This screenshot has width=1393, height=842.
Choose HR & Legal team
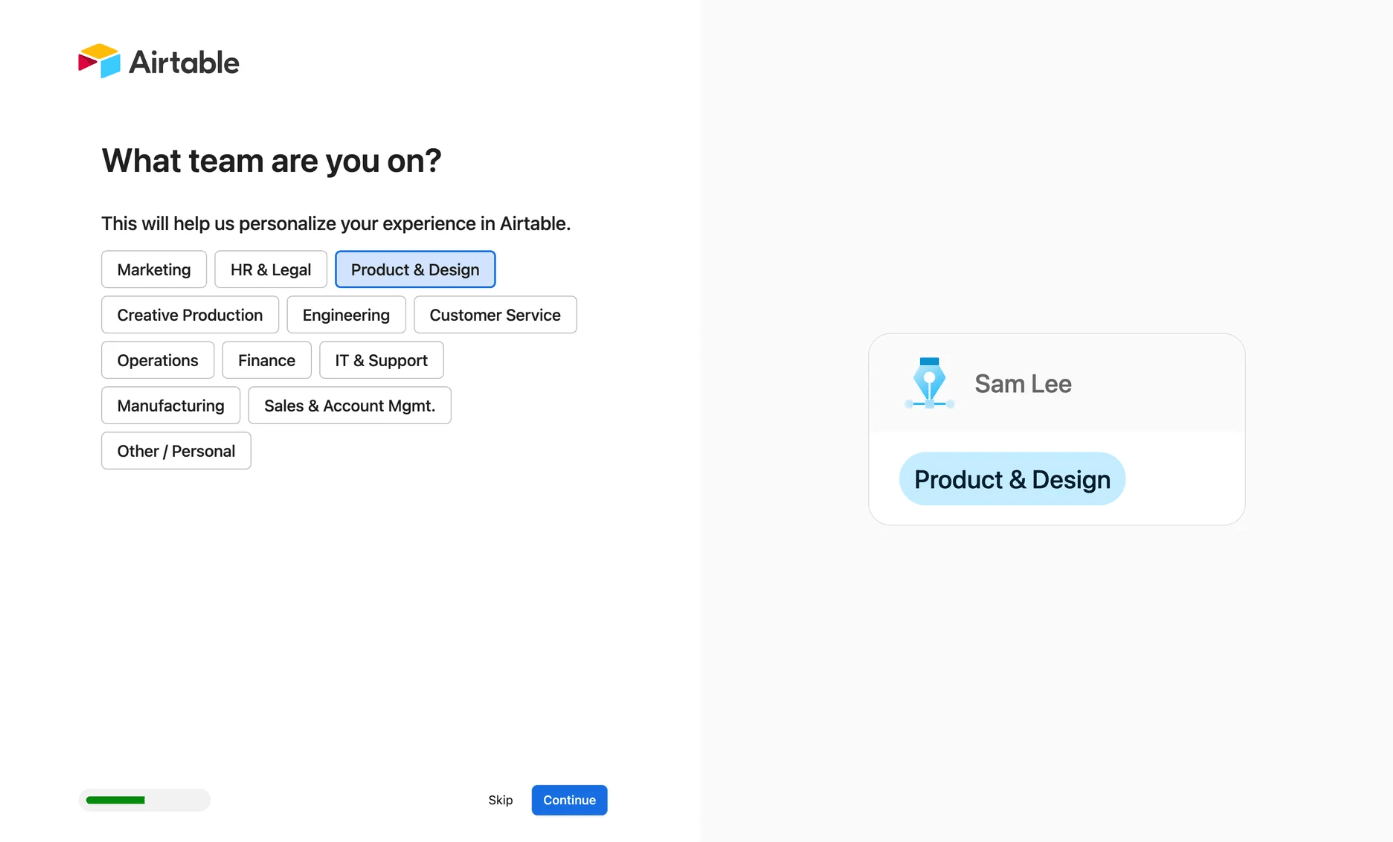point(271,270)
